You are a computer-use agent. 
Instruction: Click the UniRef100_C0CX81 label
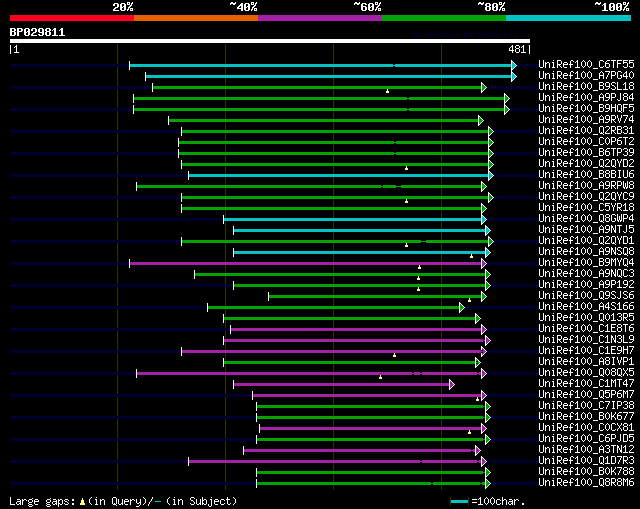tap(586, 428)
